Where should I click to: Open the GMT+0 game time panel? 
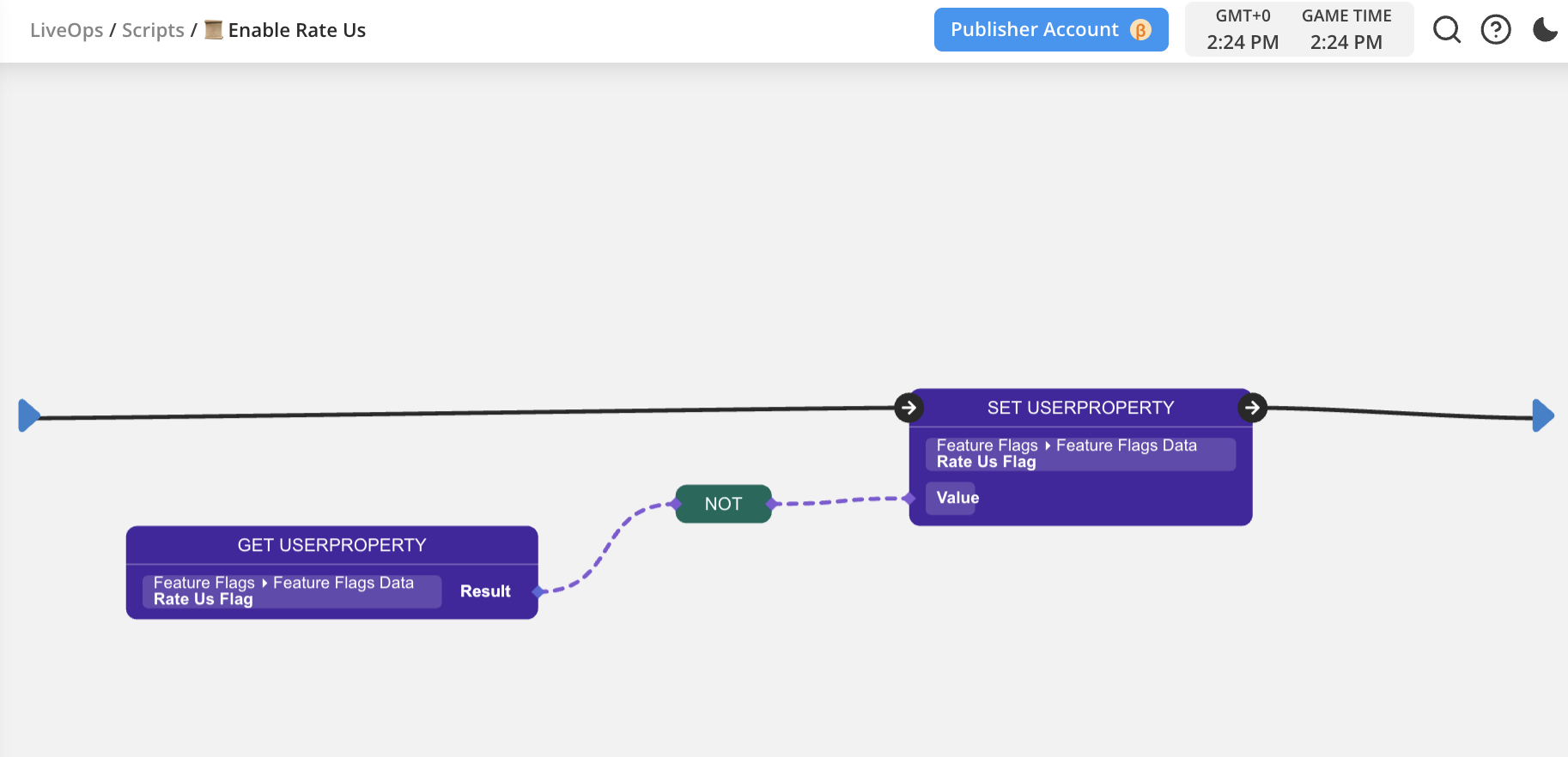[1298, 30]
